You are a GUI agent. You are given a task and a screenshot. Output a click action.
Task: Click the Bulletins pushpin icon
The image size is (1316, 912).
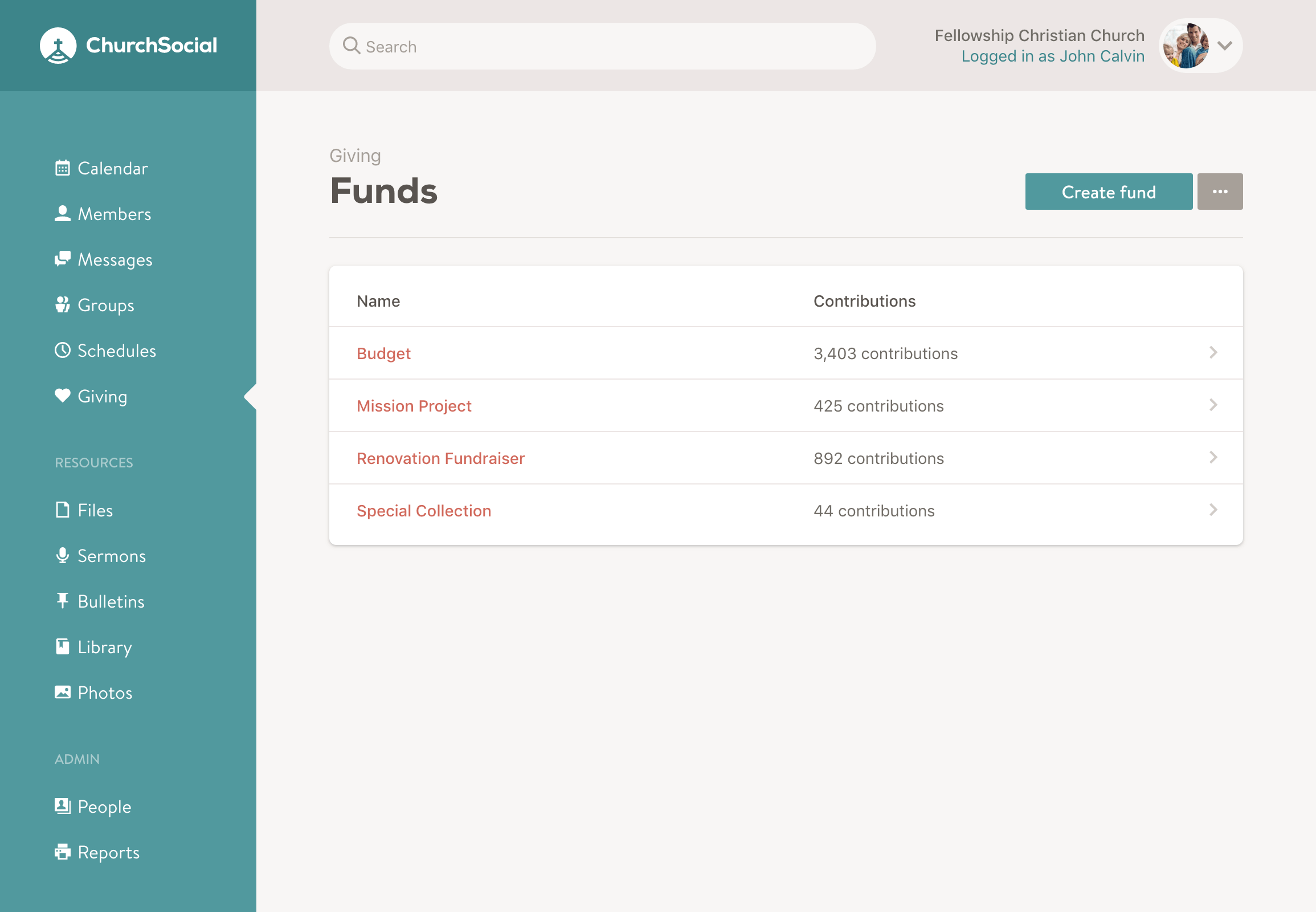[x=62, y=601]
